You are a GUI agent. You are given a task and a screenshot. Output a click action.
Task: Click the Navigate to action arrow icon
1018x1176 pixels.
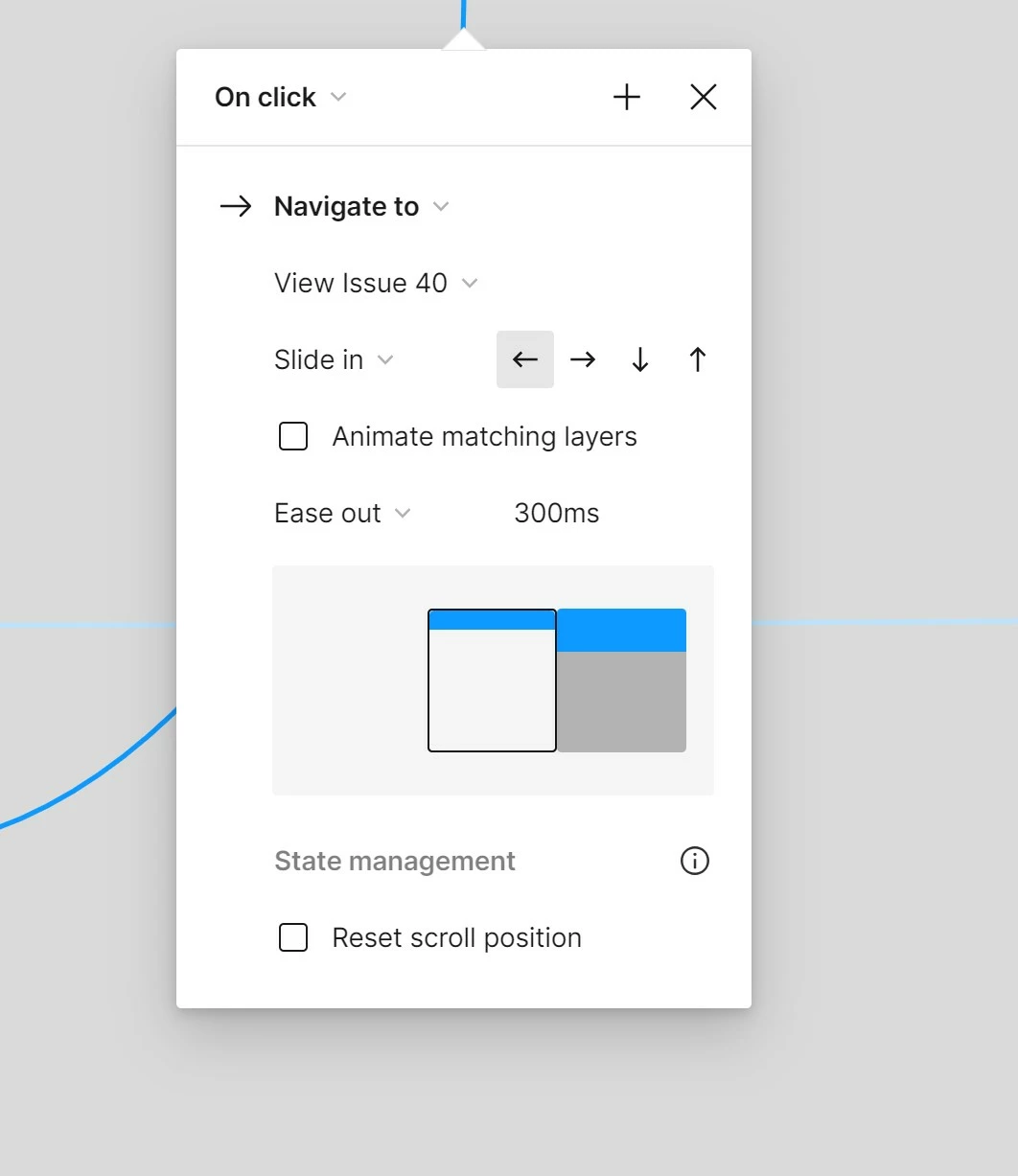coord(234,206)
